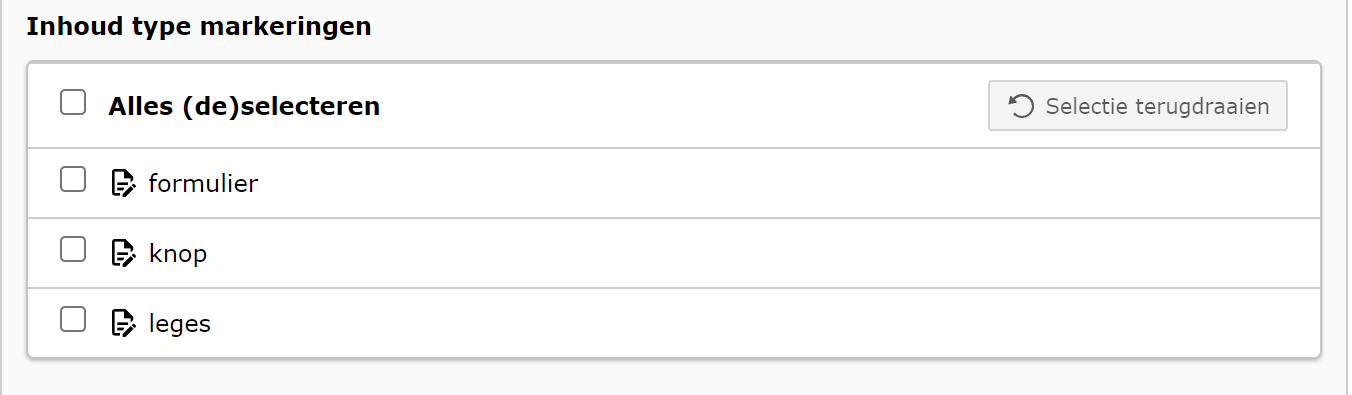Select the formulier list row
This screenshot has height=395, width=1352.
(674, 183)
